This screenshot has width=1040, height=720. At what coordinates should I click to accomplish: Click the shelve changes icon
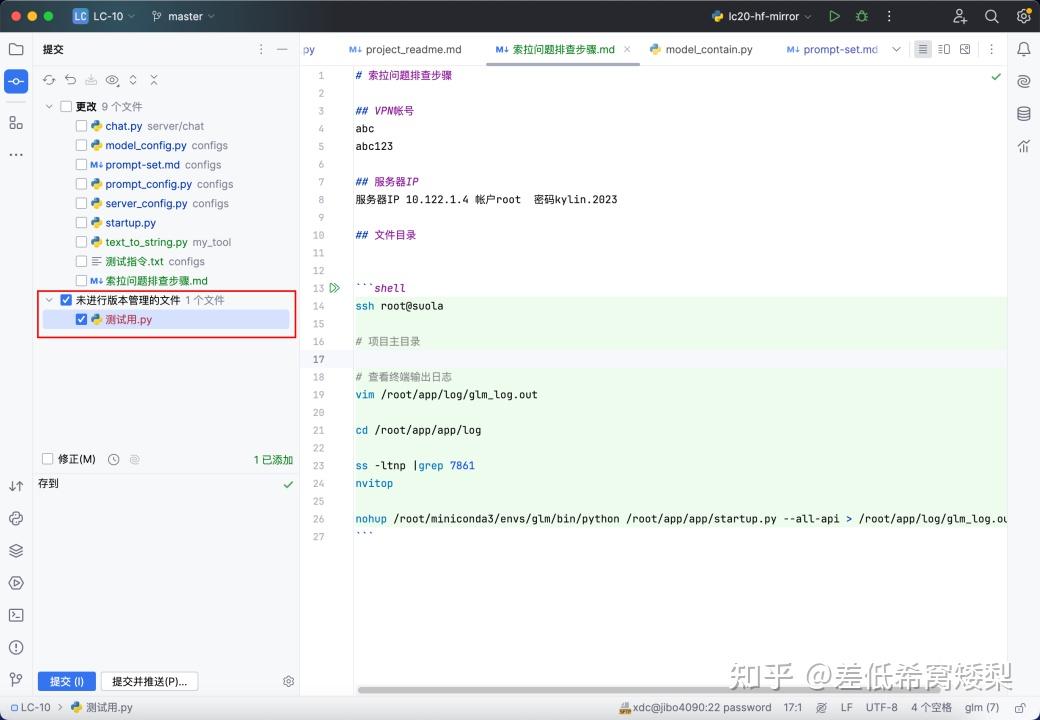pos(91,80)
